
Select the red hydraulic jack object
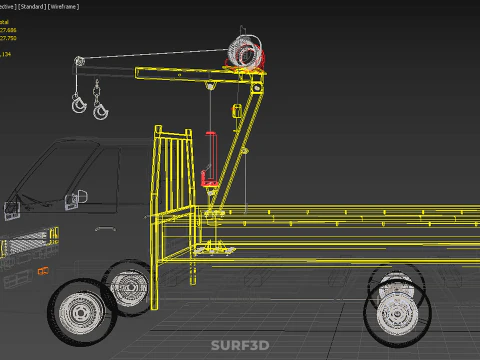210,159
